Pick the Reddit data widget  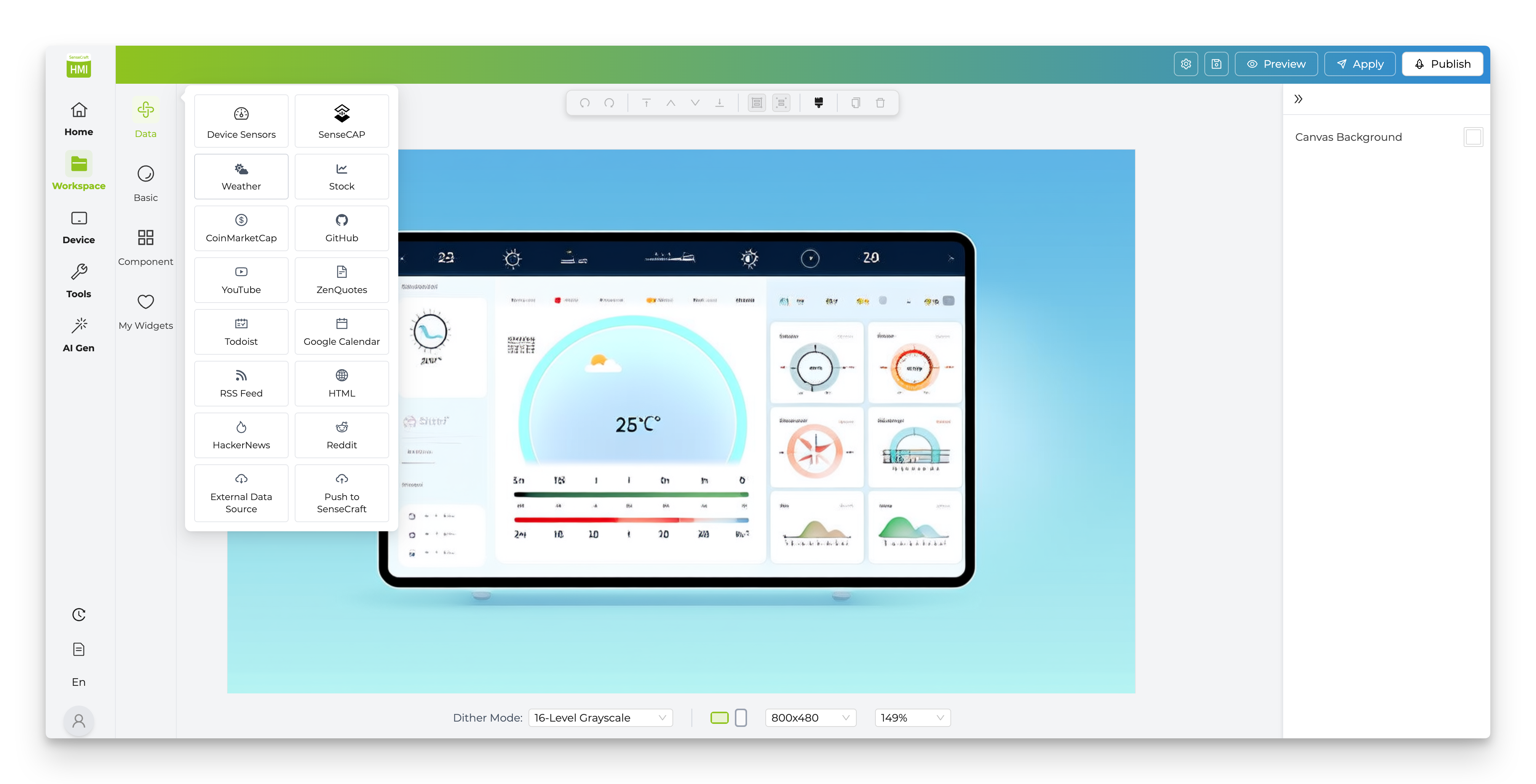pyautogui.click(x=341, y=435)
